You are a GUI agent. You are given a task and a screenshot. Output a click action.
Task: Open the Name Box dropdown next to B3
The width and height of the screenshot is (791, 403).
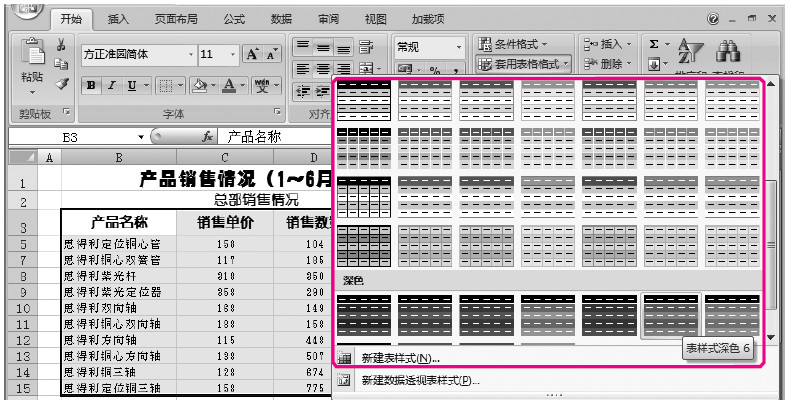pos(141,137)
